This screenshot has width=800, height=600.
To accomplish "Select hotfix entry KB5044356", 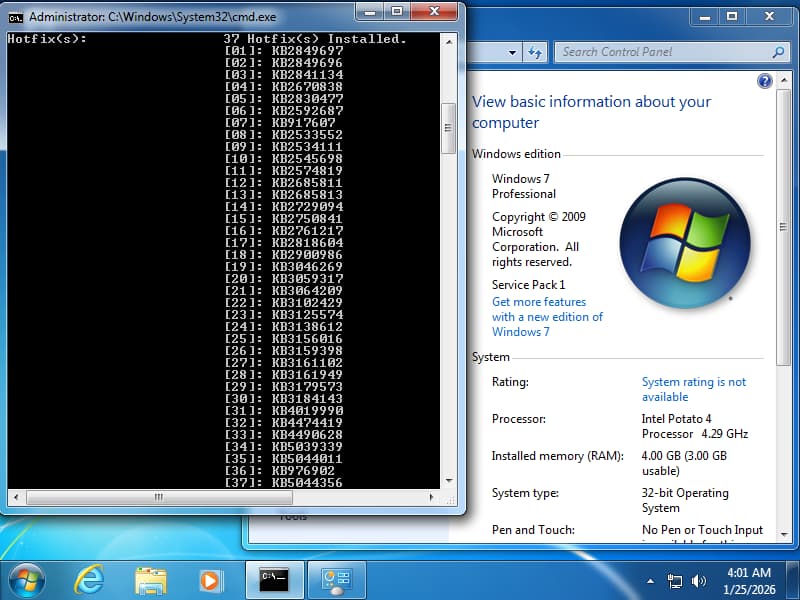I will pyautogui.click(x=307, y=483).
